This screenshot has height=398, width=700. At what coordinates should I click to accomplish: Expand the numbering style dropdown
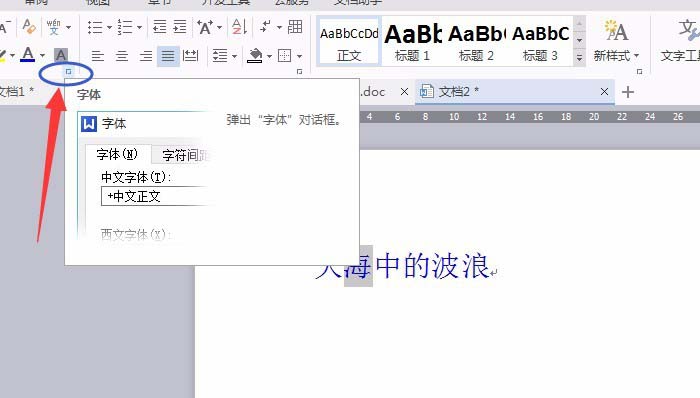(139, 28)
